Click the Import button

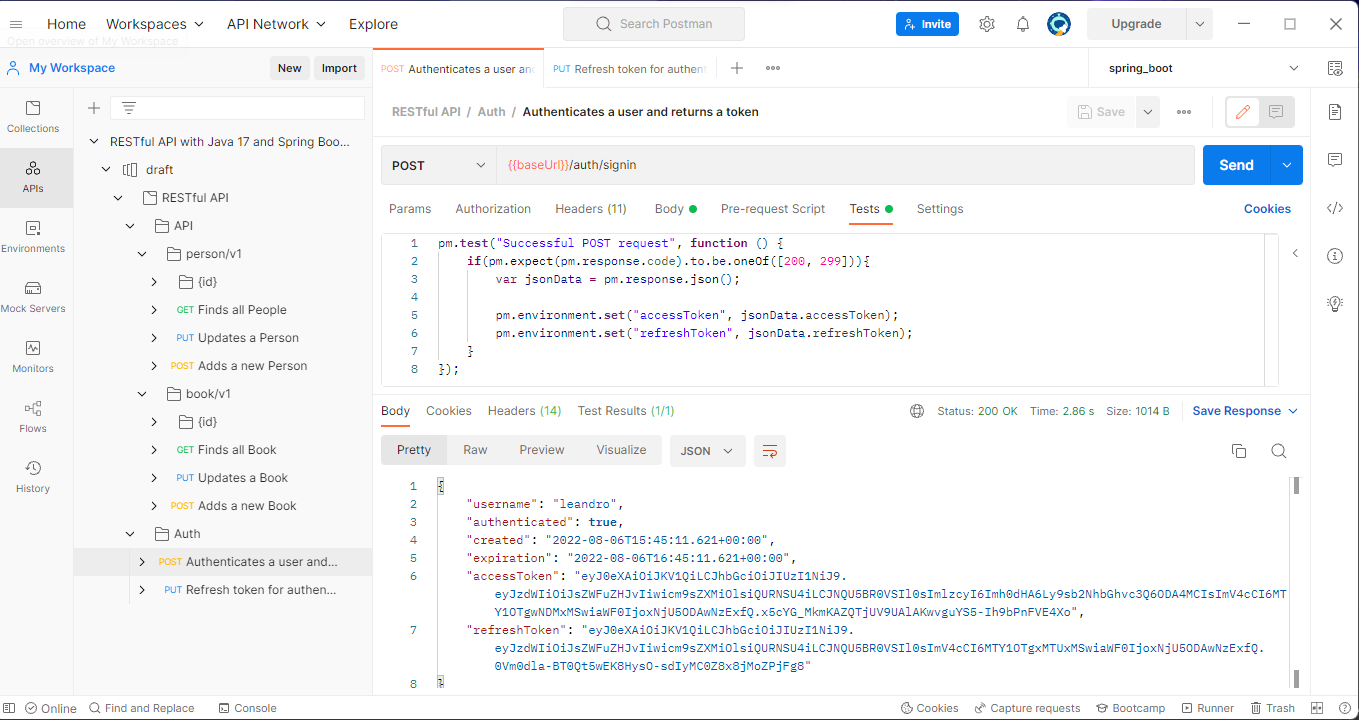339,68
